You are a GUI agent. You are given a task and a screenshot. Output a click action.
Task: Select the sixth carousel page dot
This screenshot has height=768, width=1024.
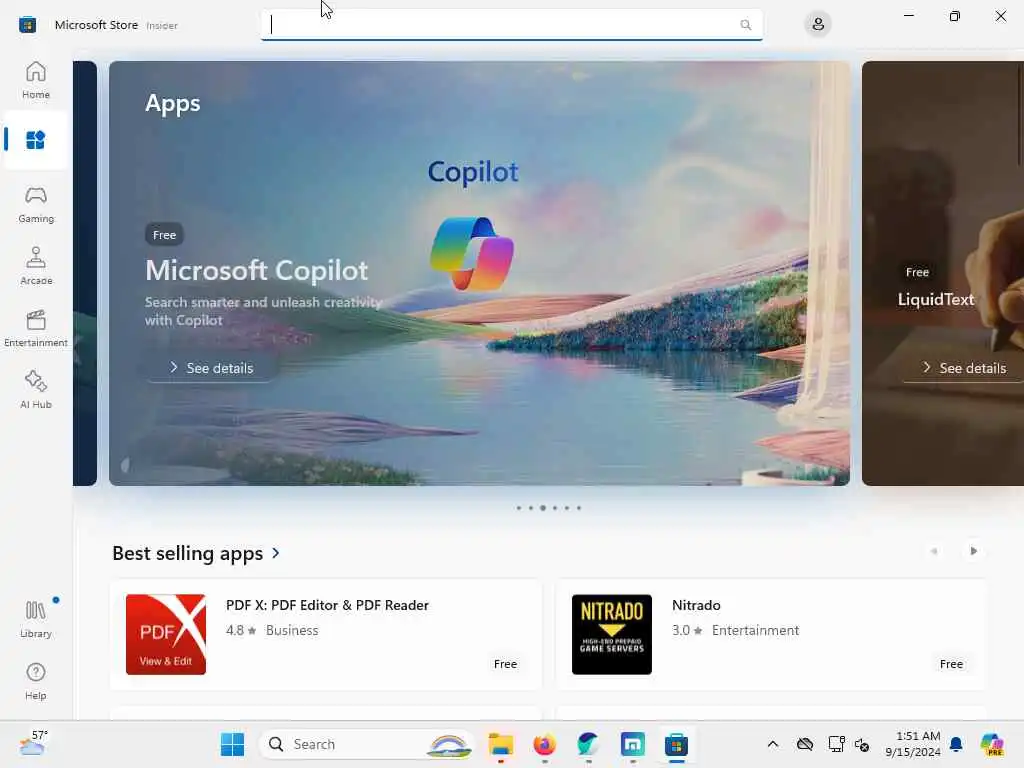click(x=579, y=507)
